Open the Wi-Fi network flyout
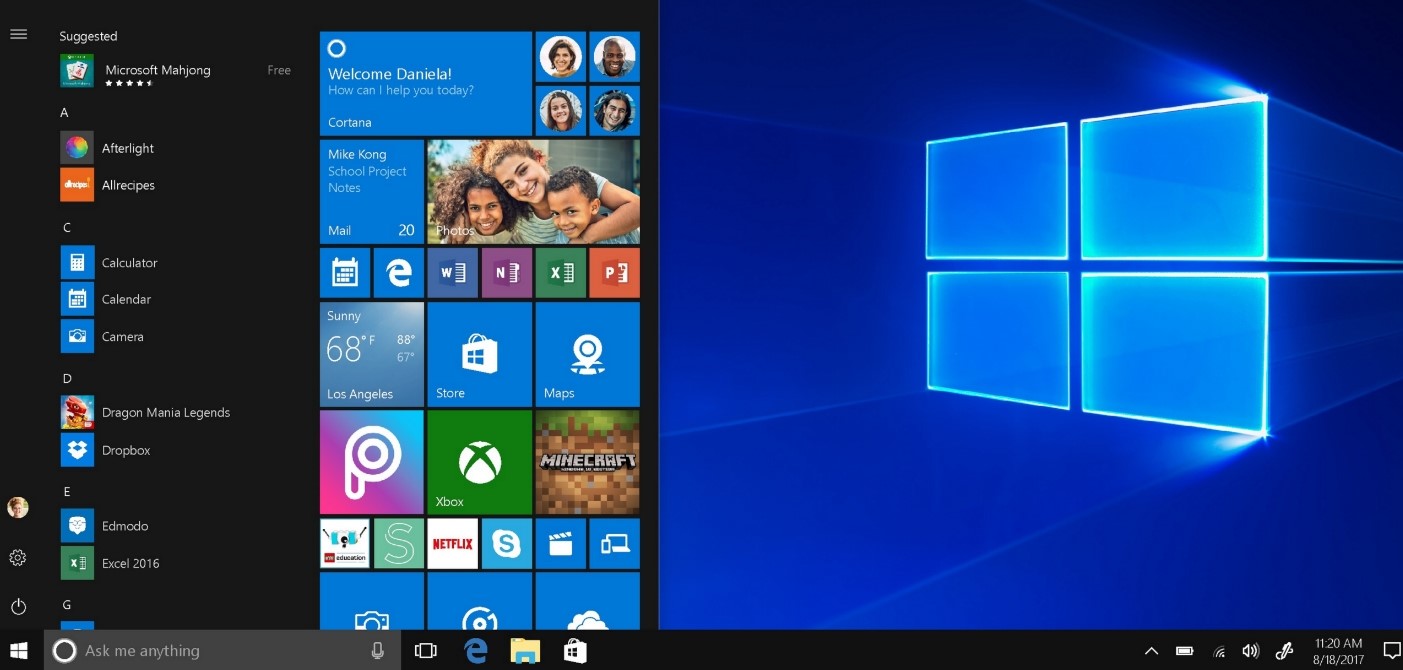The width and height of the screenshot is (1403, 670). [x=1219, y=651]
